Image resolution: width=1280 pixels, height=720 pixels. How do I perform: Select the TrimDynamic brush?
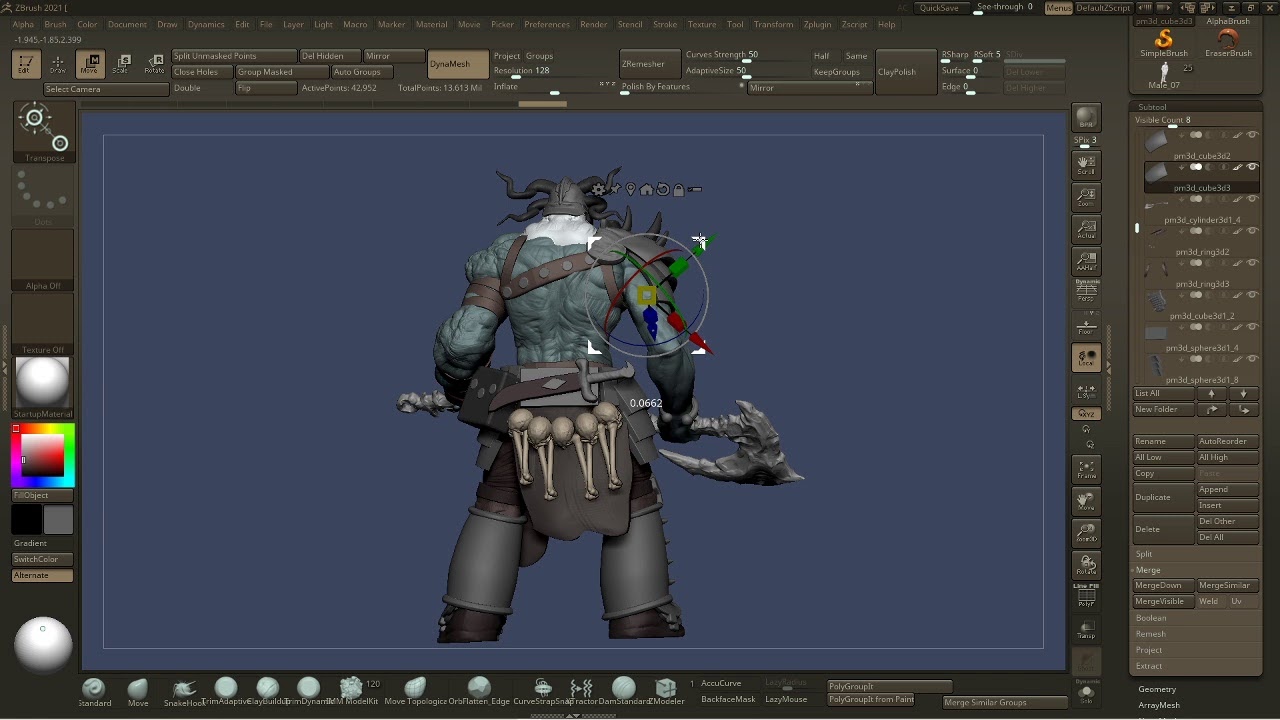(x=309, y=691)
